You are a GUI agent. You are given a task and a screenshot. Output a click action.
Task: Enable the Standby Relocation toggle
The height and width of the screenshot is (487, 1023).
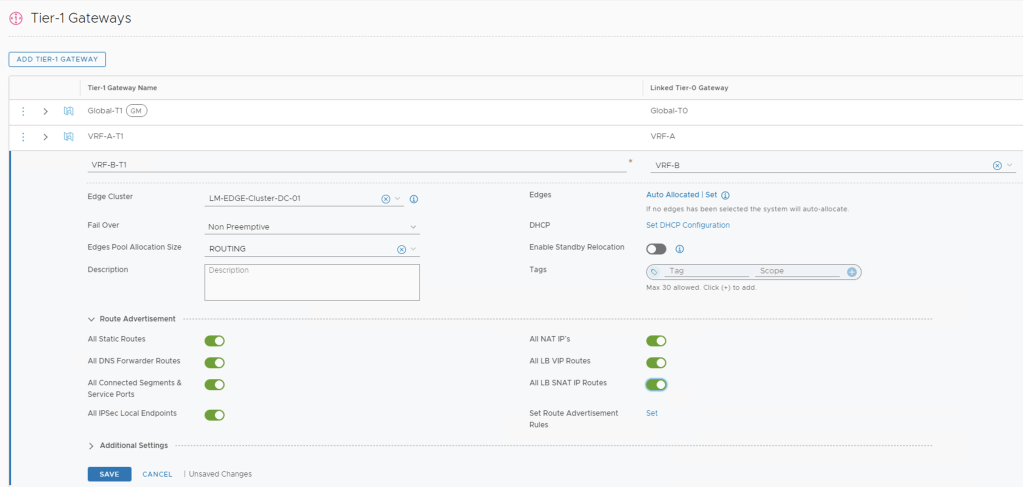click(x=656, y=248)
